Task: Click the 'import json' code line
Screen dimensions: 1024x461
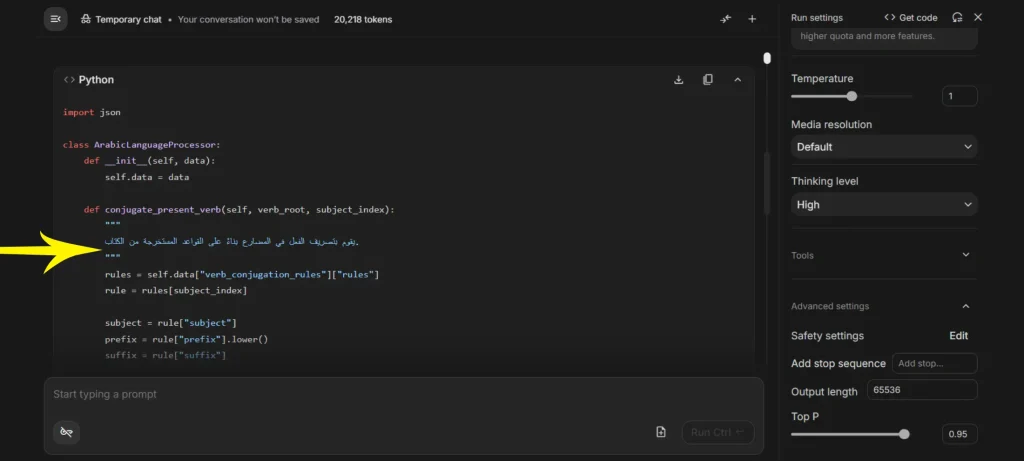Action: pyautogui.click(x=91, y=112)
